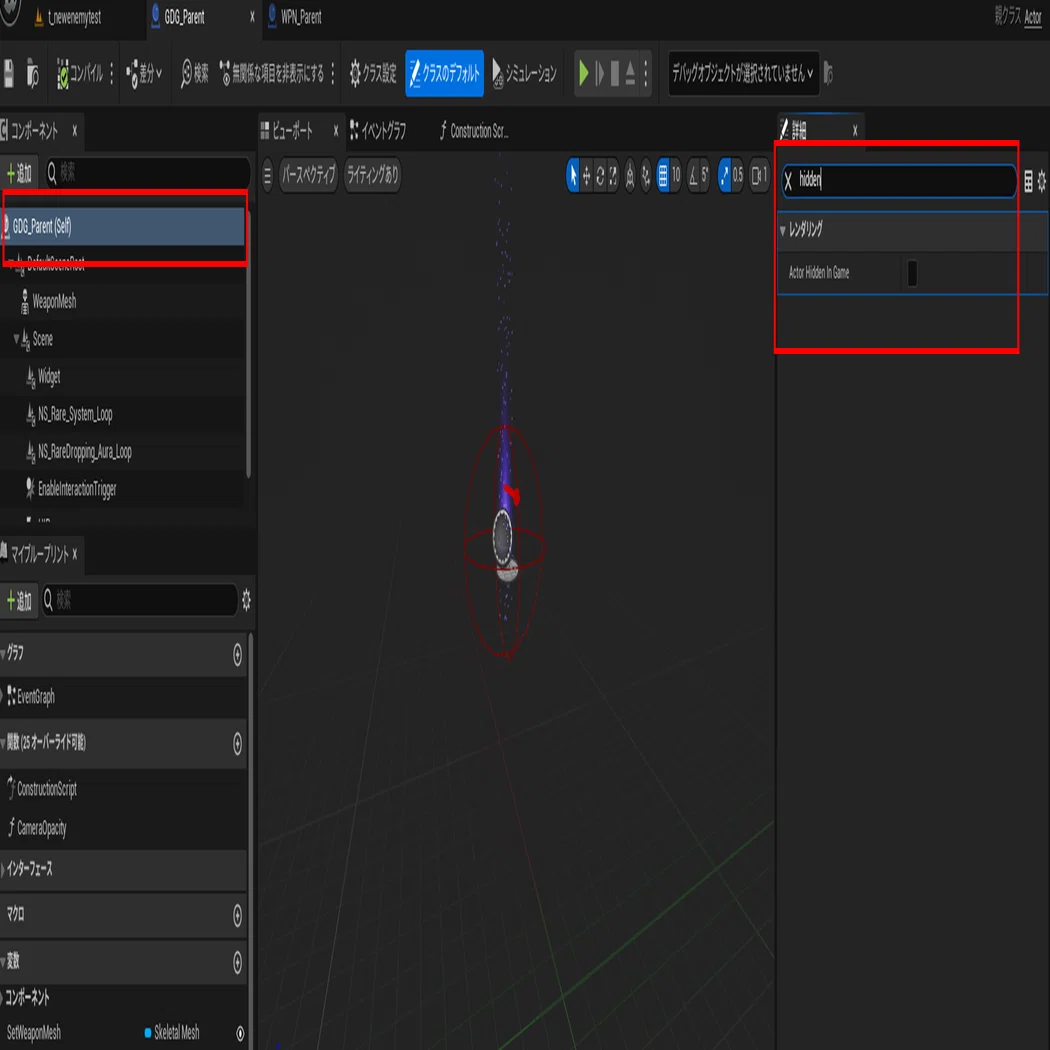Open parent class Actor link
The height and width of the screenshot is (1050, 1050).
click(x=1033, y=17)
